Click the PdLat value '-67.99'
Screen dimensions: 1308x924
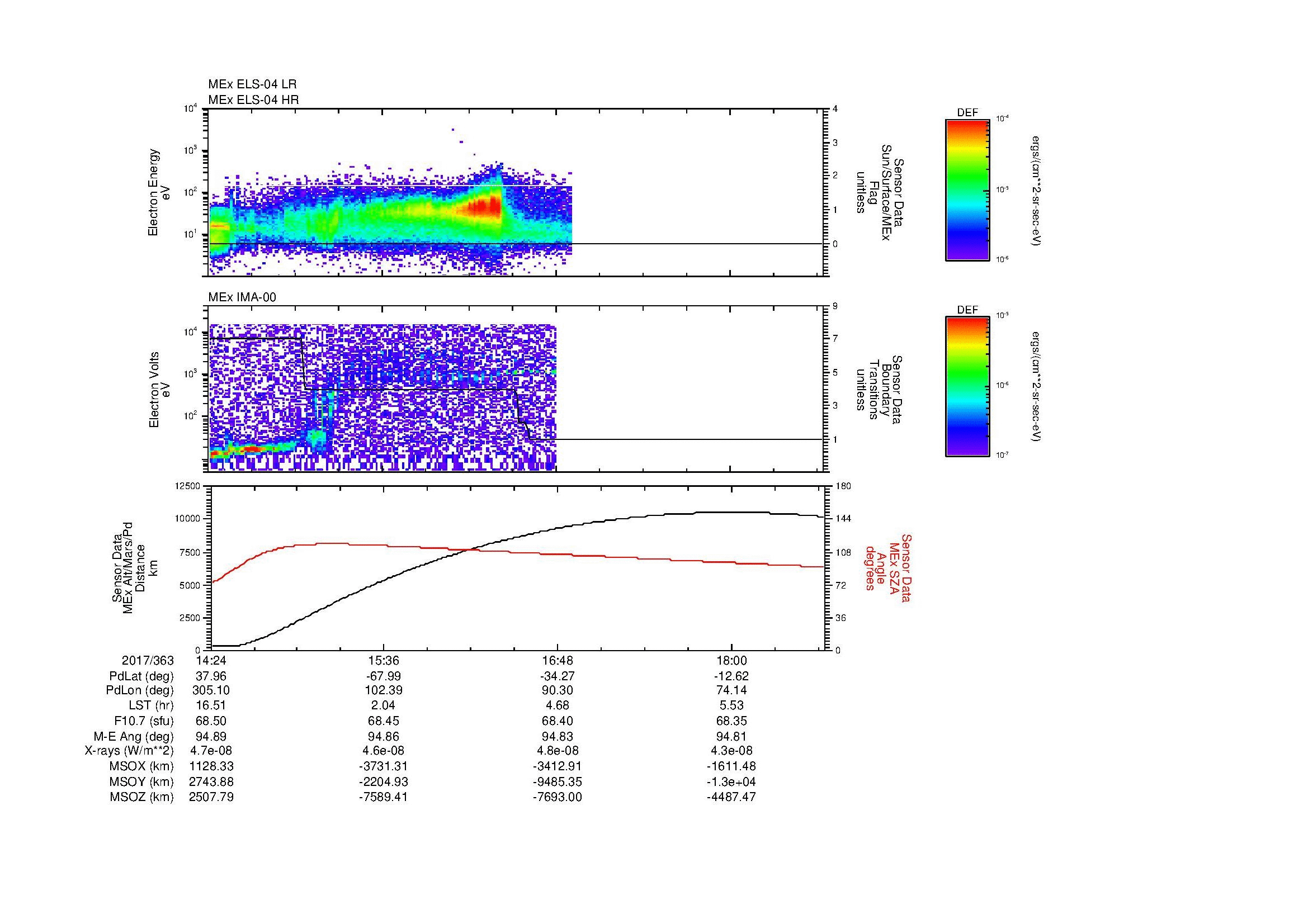[x=384, y=676]
